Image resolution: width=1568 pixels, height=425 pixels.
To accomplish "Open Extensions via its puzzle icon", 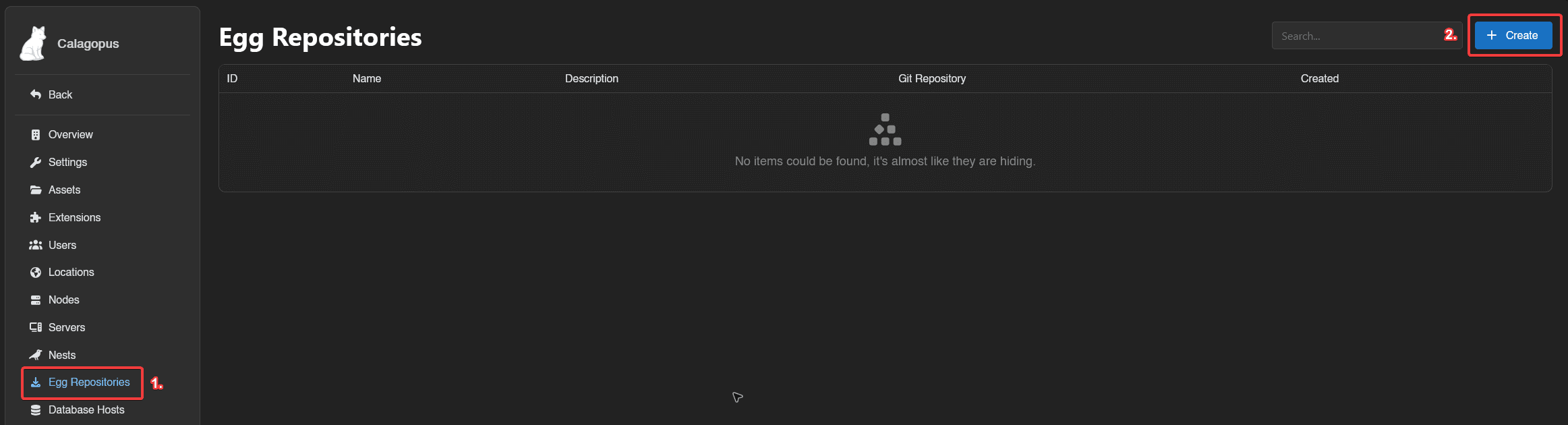I will click(36, 217).
